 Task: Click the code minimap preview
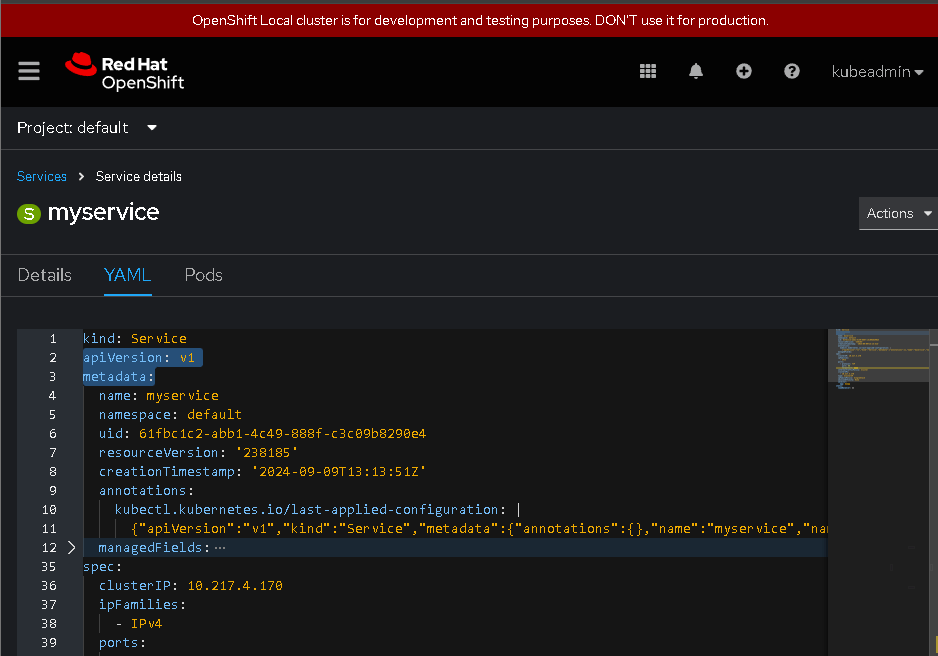[x=878, y=359]
